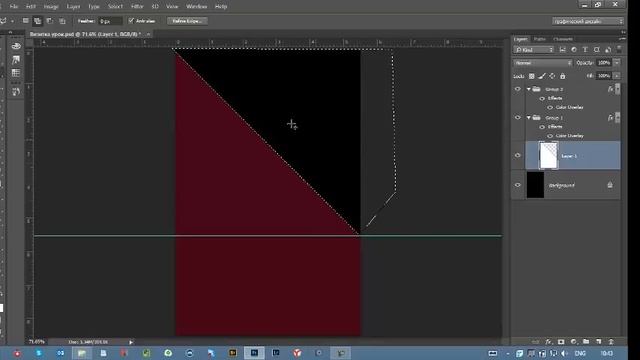Switch to the Channels tab
Image resolution: width=640 pixels, height=360 pixels.
click(x=563, y=39)
